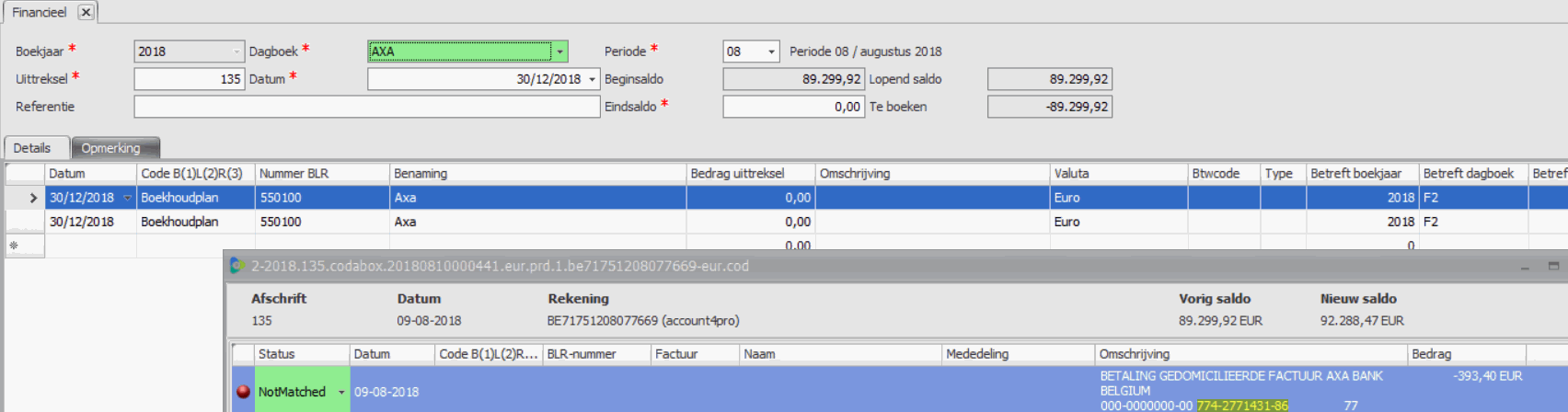Screen dimensions: 1568x412
Task: Click the Eindsaldo amount field
Action: pos(792,107)
